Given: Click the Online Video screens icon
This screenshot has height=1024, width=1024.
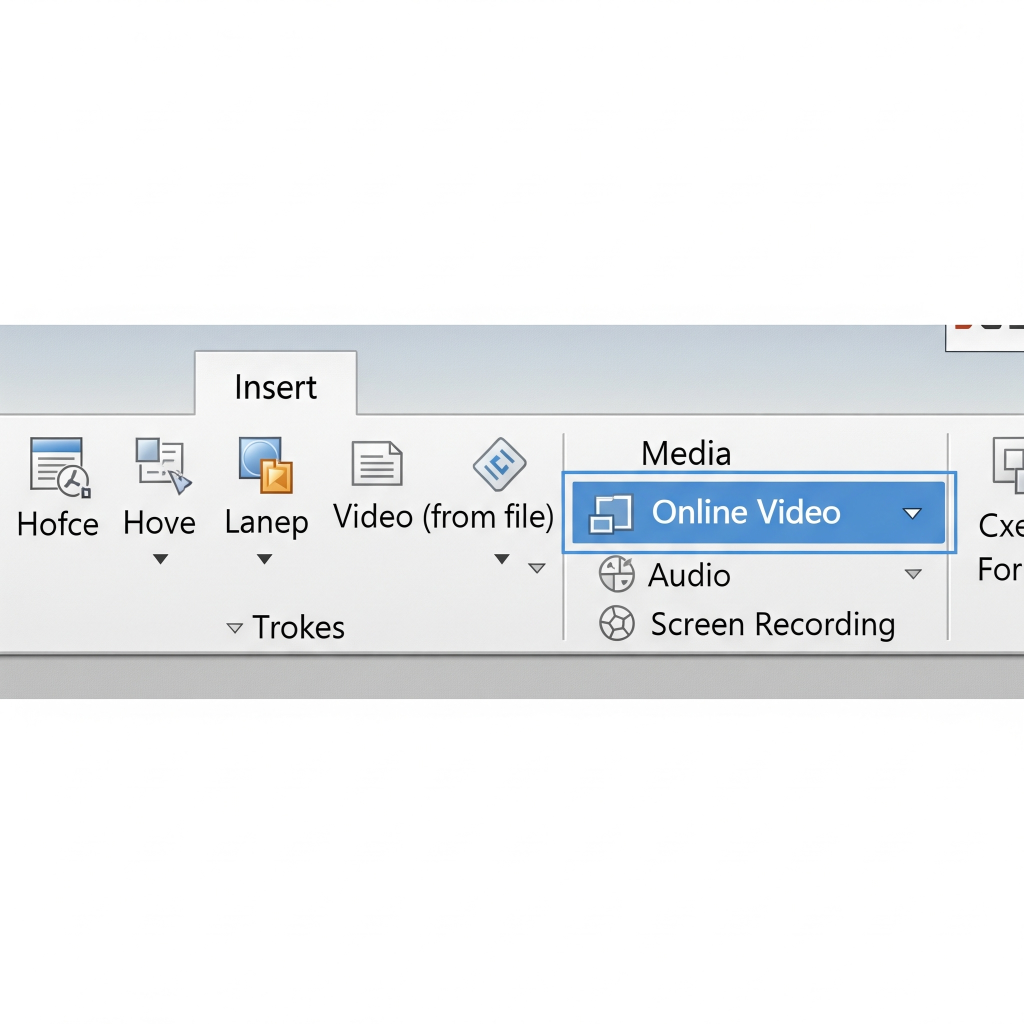Looking at the screenshot, I should click(x=611, y=514).
